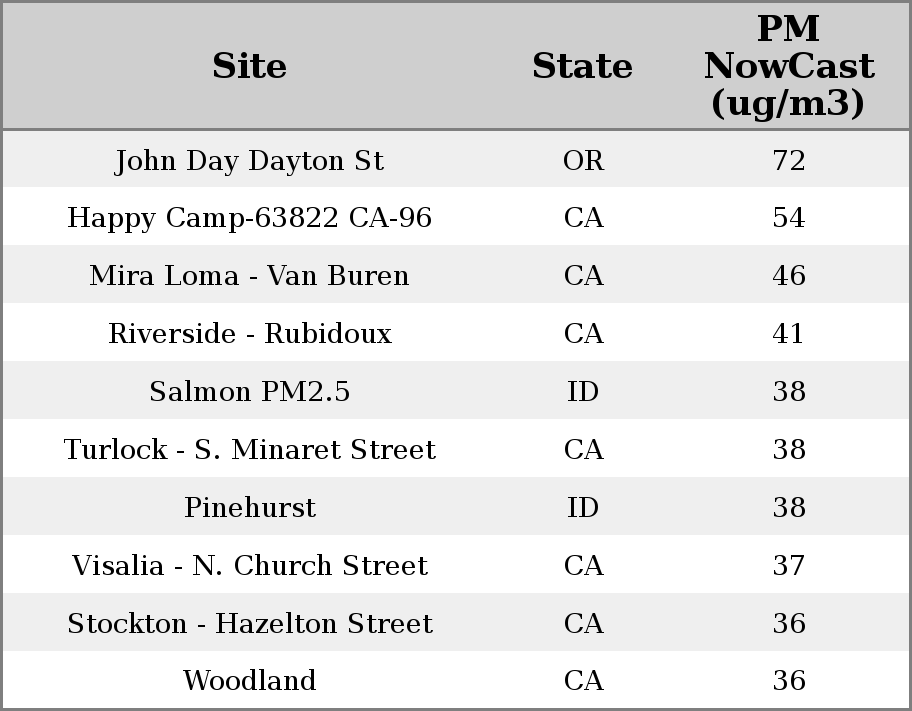Click Stockton - Hazelton Street site name
The height and width of the screenshot is (711, 912).
(249, 624)
